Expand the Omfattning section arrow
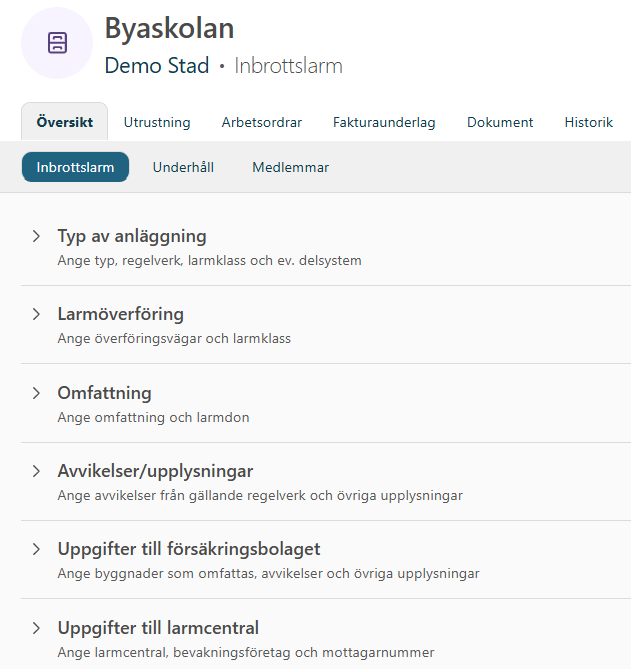This screenshot has width=631, height=669. coord(36,393)
